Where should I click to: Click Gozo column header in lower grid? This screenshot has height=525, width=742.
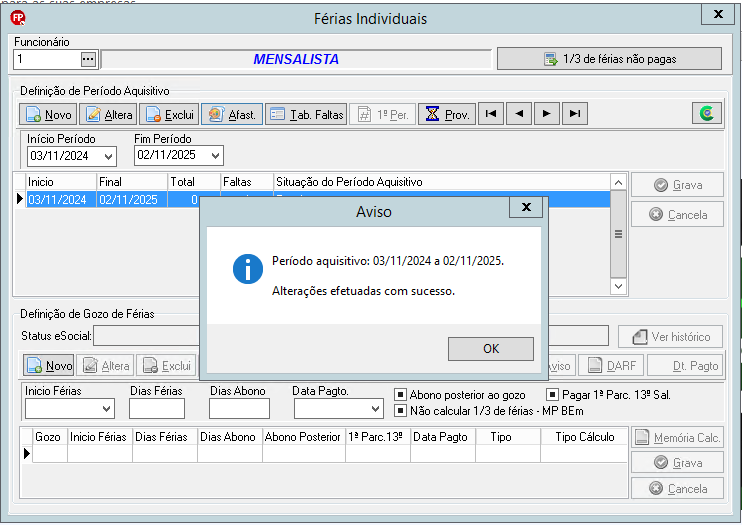48,436
